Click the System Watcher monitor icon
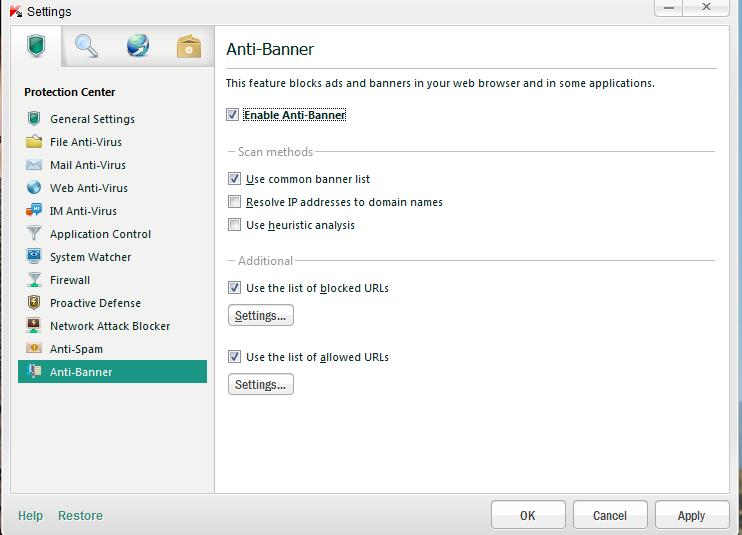Image resolution: width=742 pixels, height=535 pixels. coord(34,257)
